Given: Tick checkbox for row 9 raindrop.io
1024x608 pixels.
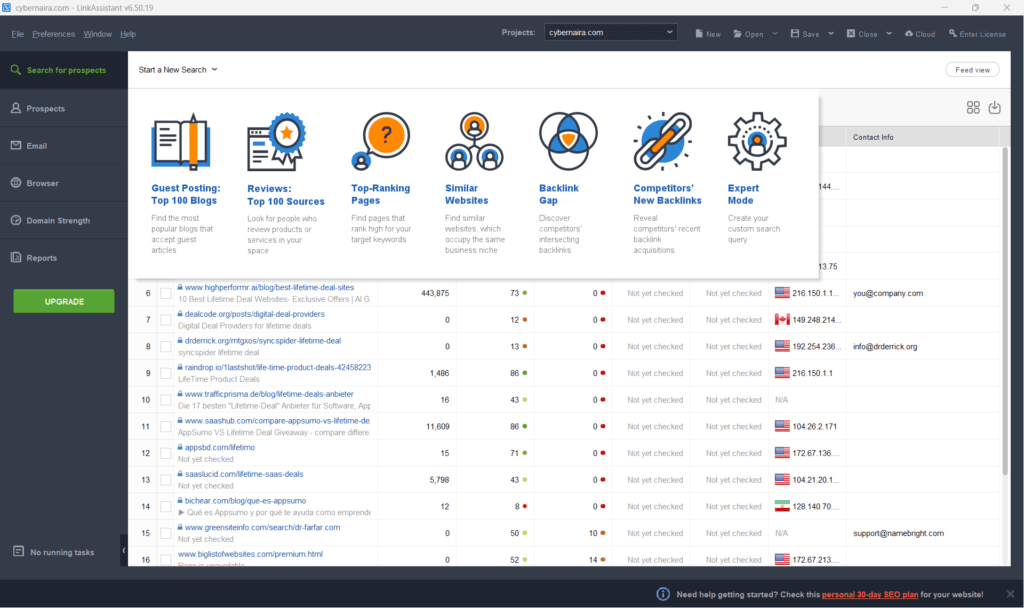Looking at the screenshot, I should pyautogui.click(x=166, y=374).
